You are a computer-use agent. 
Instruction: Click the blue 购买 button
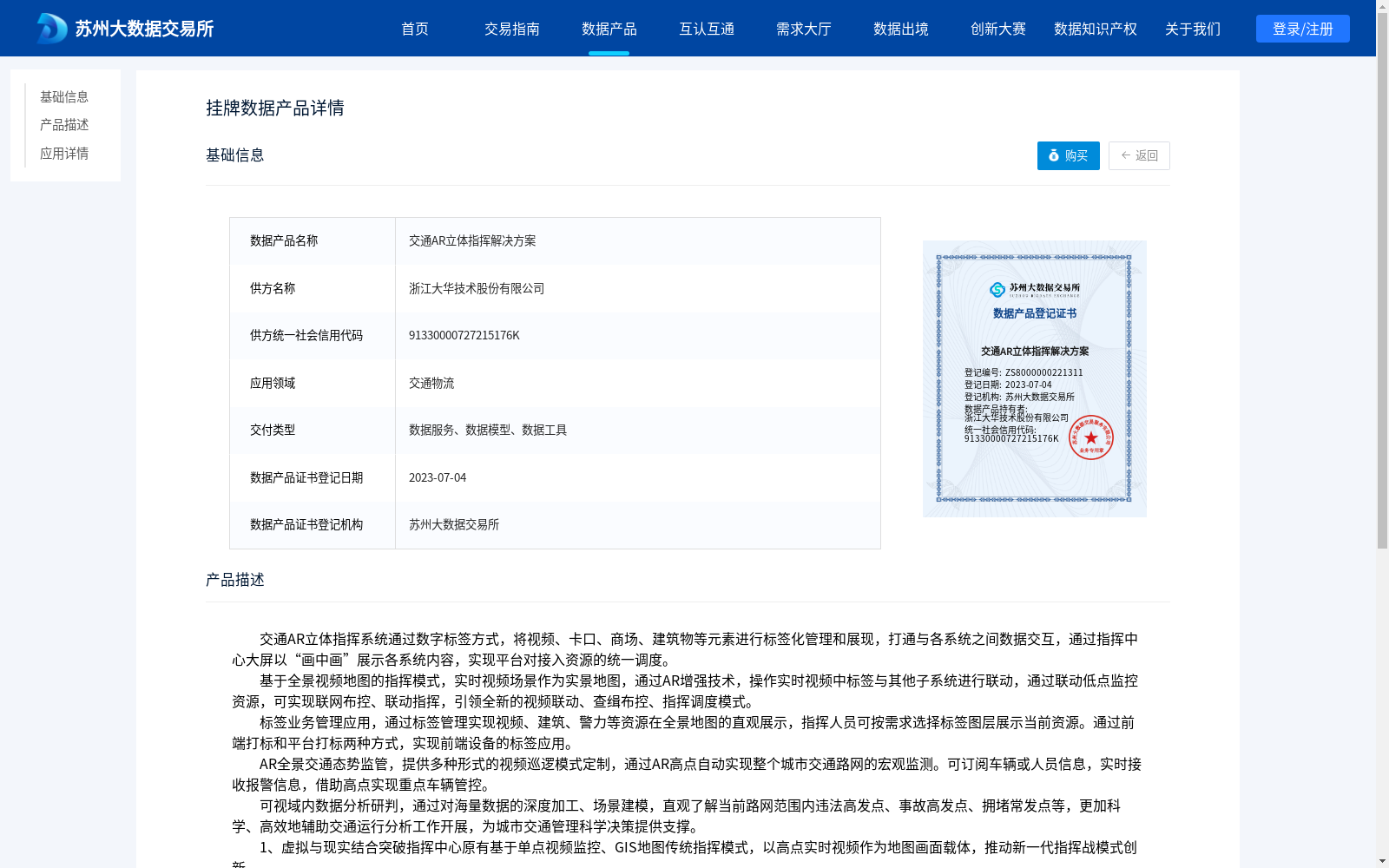(x=1069, y=155)
